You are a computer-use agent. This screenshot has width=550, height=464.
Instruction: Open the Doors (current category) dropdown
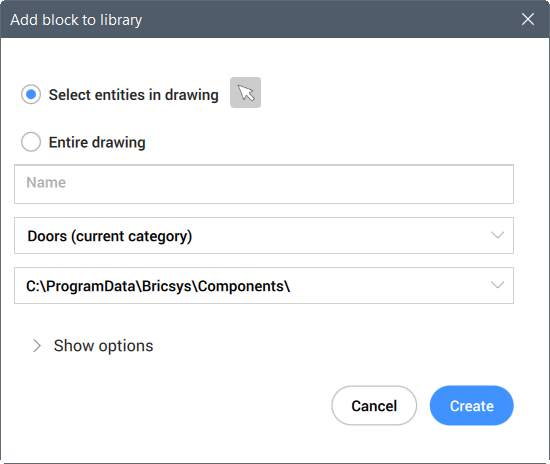tap(264, 235)
